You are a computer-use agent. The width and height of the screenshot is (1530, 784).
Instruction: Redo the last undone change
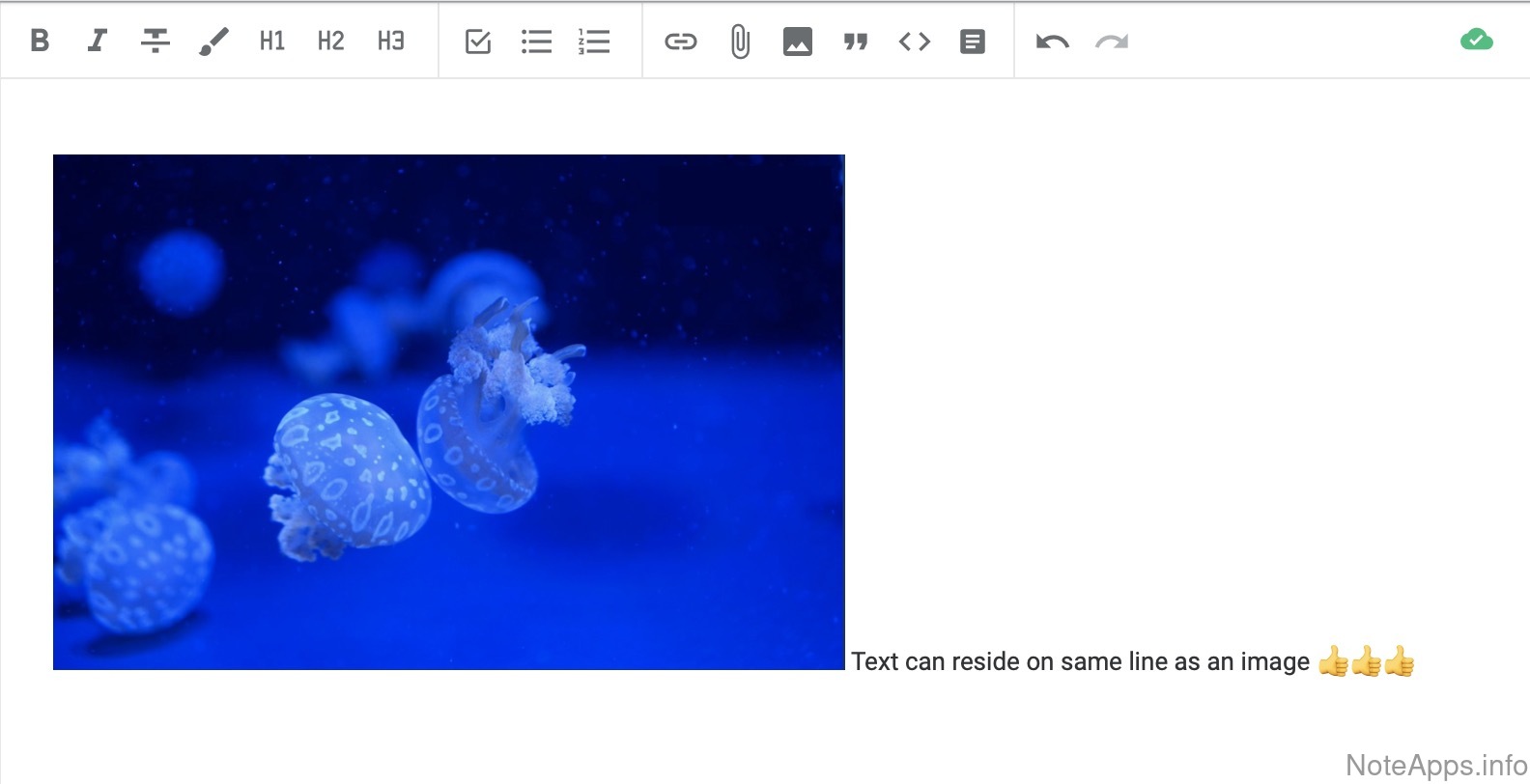coord(1112,42)
